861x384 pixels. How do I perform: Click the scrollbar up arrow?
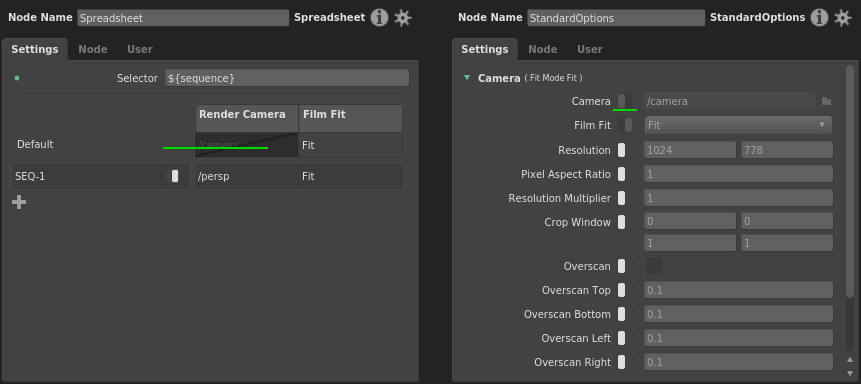coord(850,360)
